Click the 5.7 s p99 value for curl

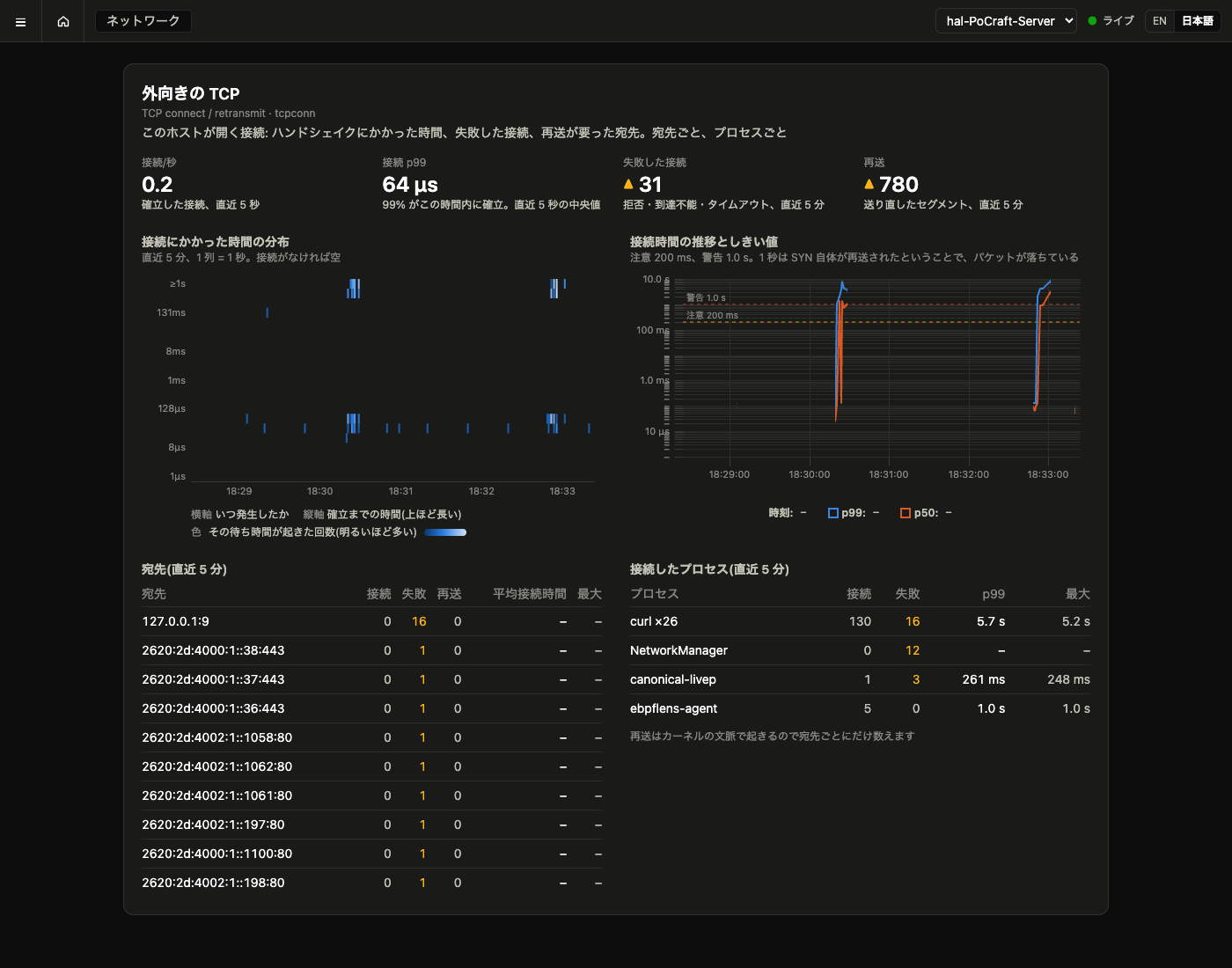click(991, 621)
